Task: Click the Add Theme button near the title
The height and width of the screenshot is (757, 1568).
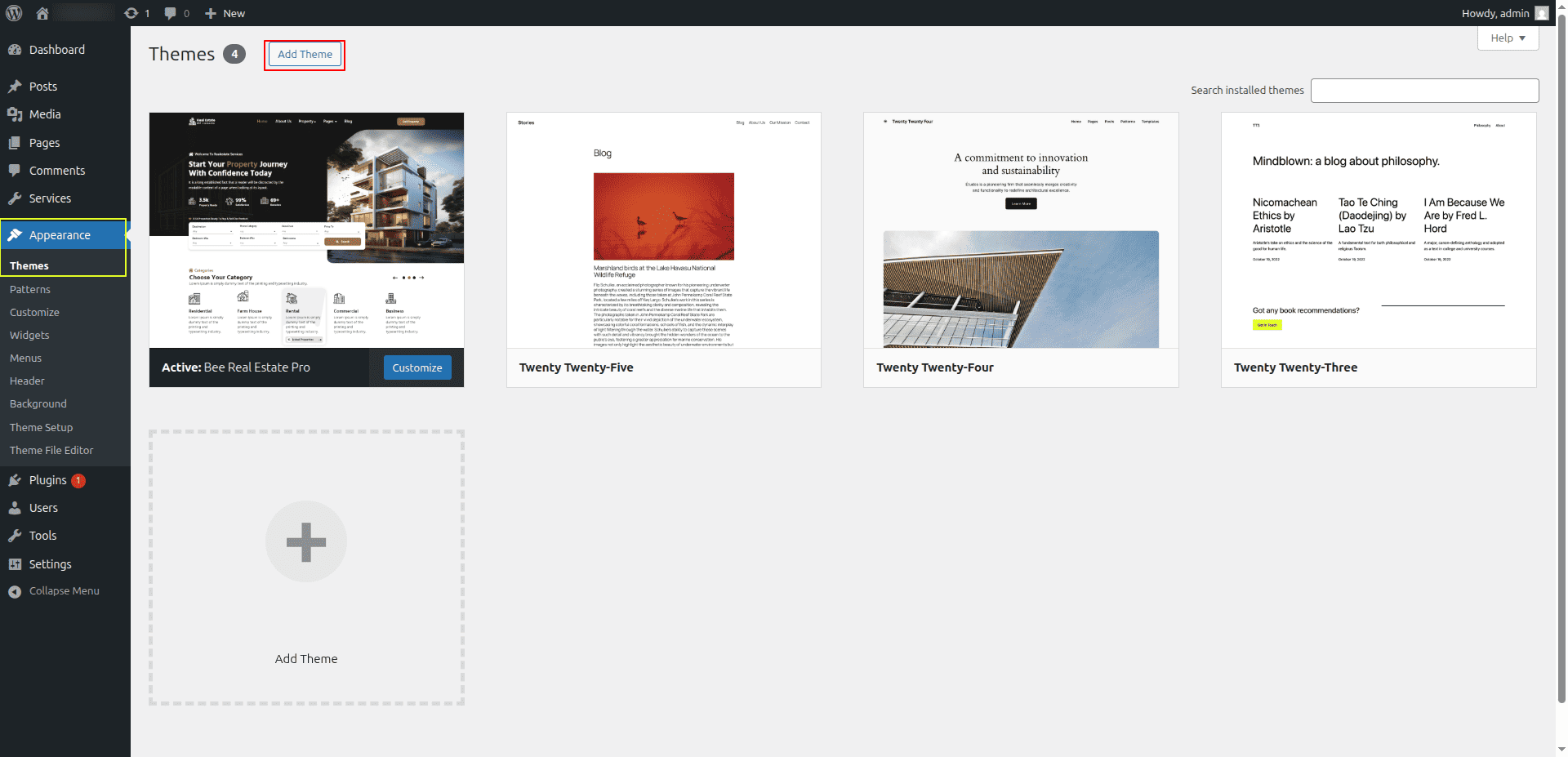Action: pos(305,55)
